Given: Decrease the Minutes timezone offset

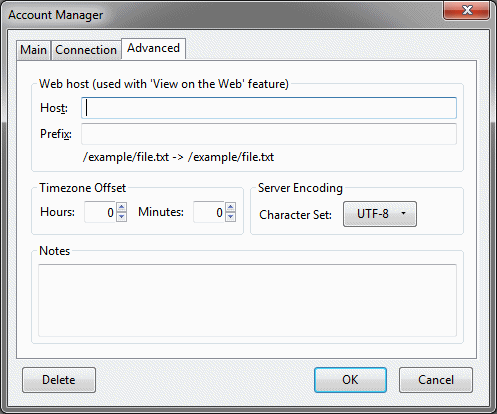Looking at the screenshot, I should (x=231, y=217).
